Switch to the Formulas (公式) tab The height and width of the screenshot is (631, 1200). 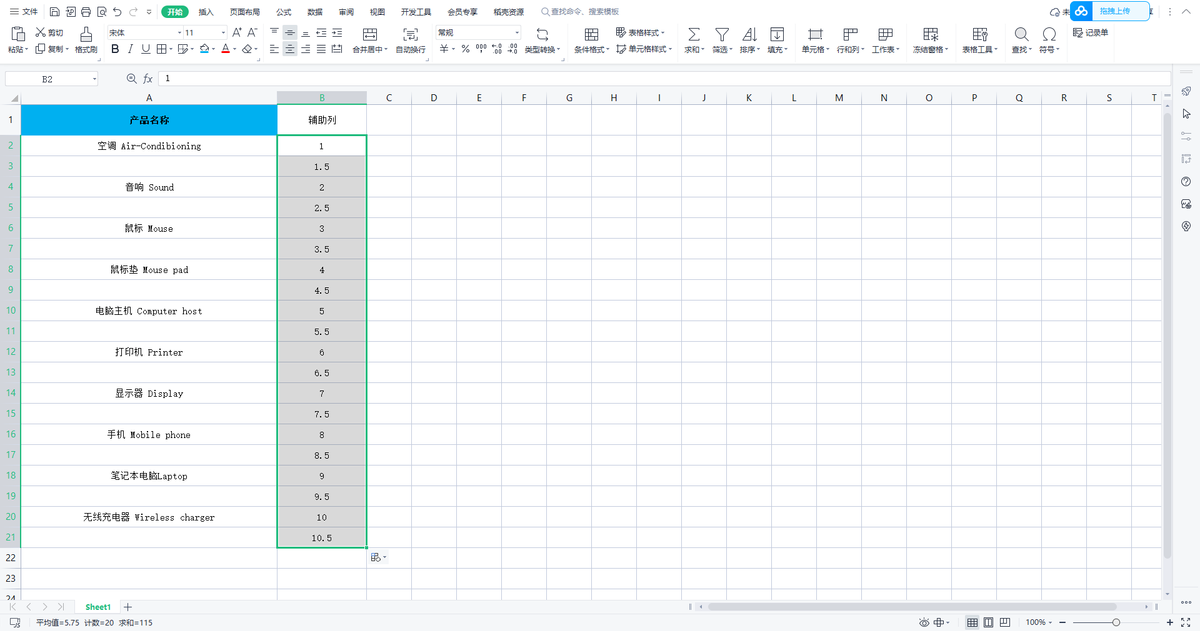coord(284,12)
